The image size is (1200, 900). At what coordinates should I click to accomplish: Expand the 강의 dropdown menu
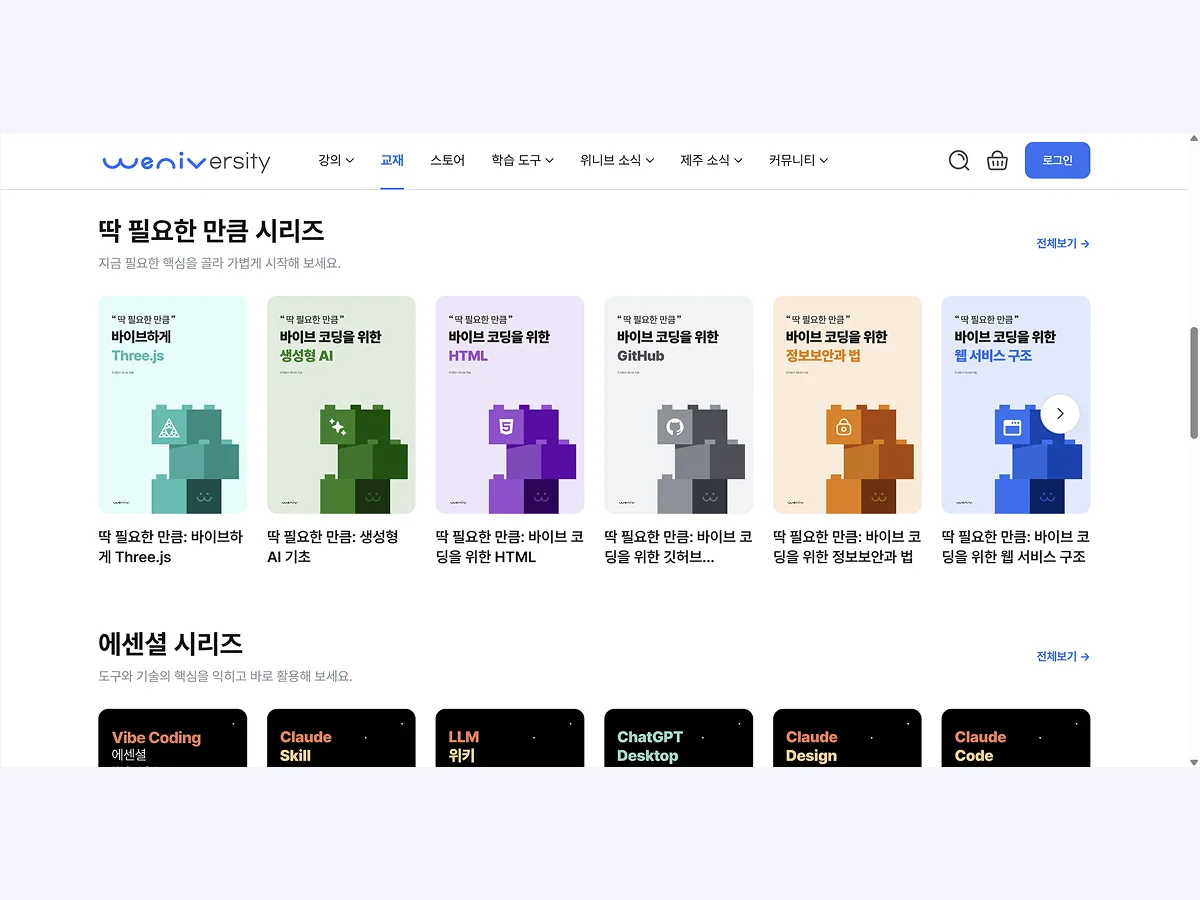(x=336, y=160)
